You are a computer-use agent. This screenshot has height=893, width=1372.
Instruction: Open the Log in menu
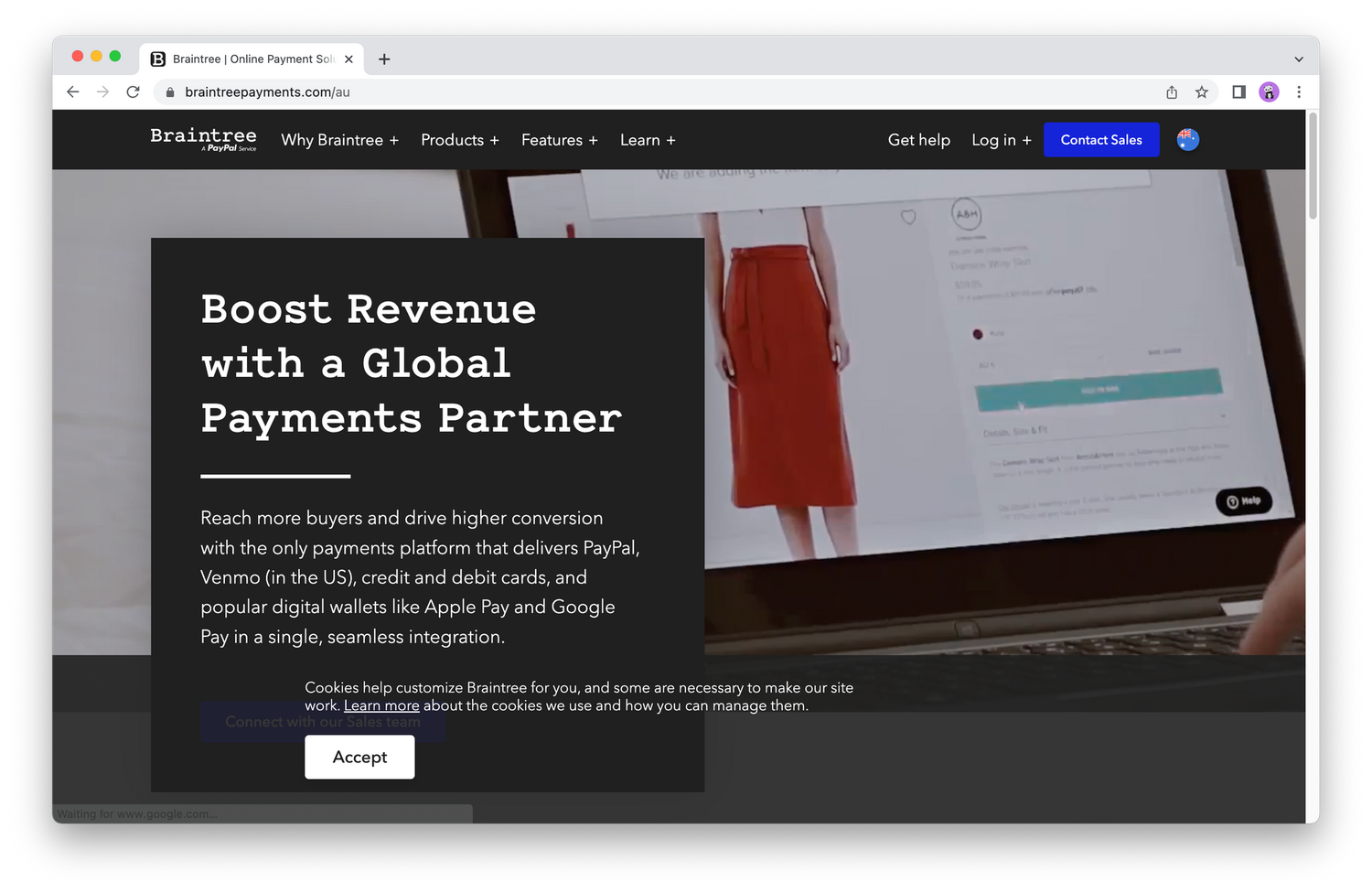click(x=1001, y=140)
